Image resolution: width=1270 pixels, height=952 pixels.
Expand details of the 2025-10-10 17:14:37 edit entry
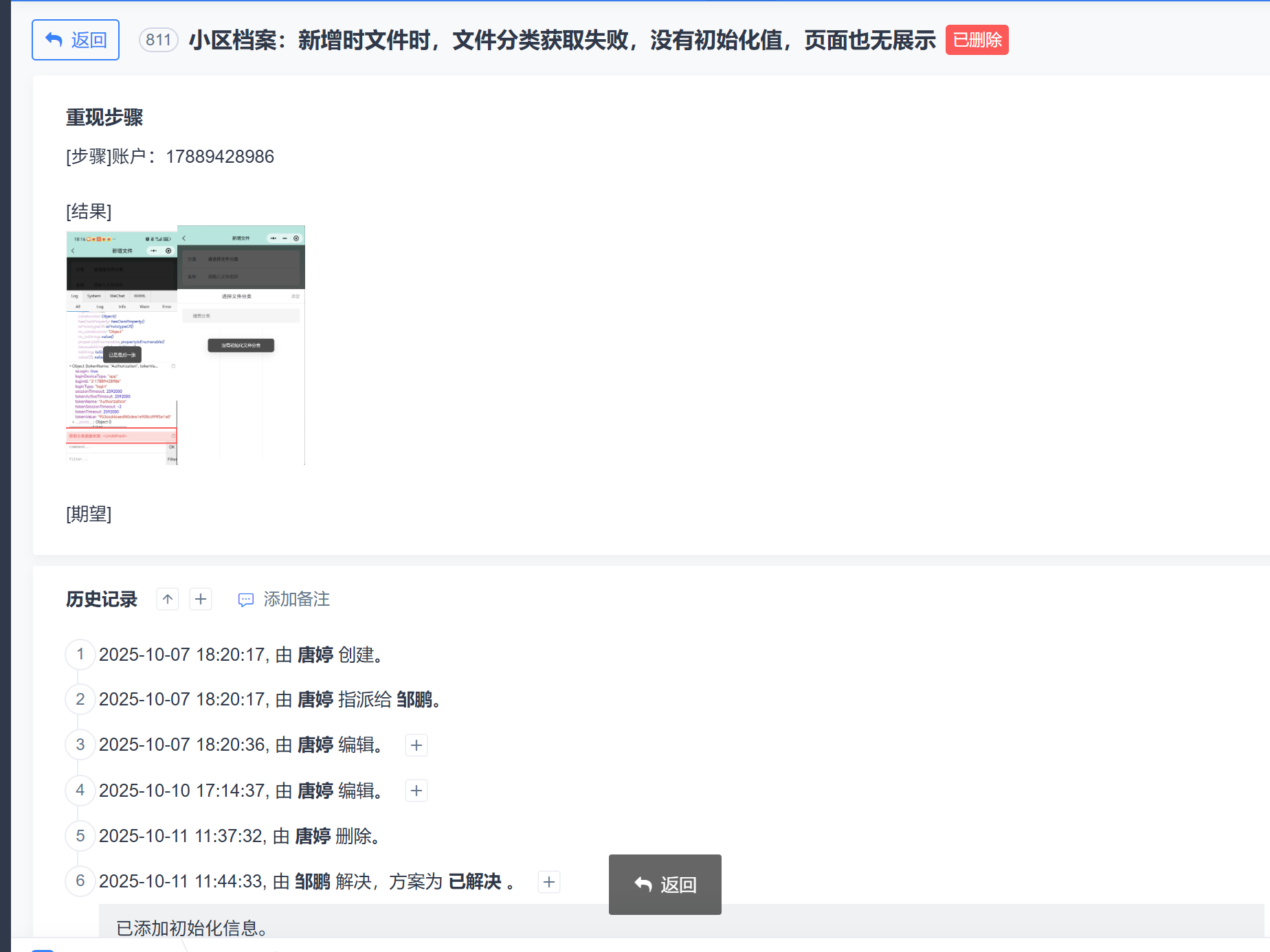point(416,791)
